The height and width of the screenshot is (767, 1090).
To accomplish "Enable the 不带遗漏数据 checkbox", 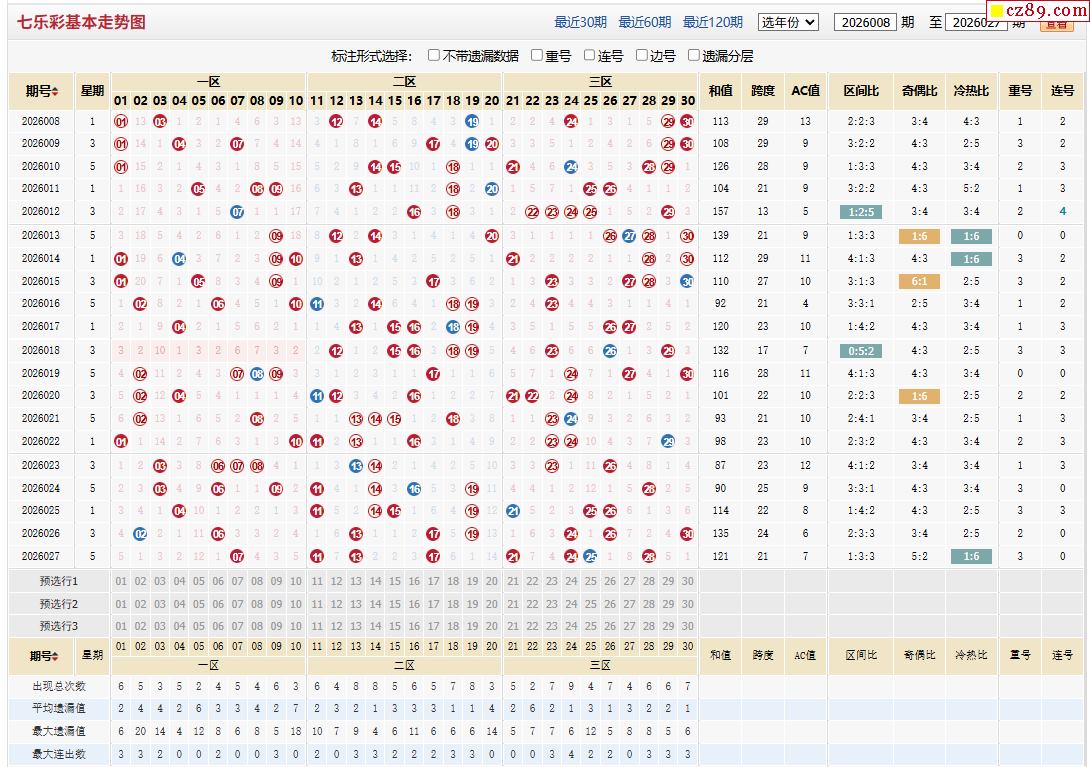I will [434, 56].
